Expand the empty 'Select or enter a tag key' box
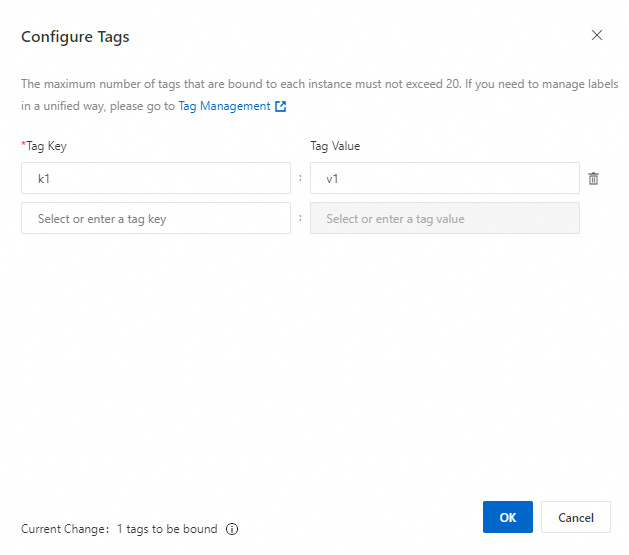Viewport: 629px width, 555px height. (155, 218)
